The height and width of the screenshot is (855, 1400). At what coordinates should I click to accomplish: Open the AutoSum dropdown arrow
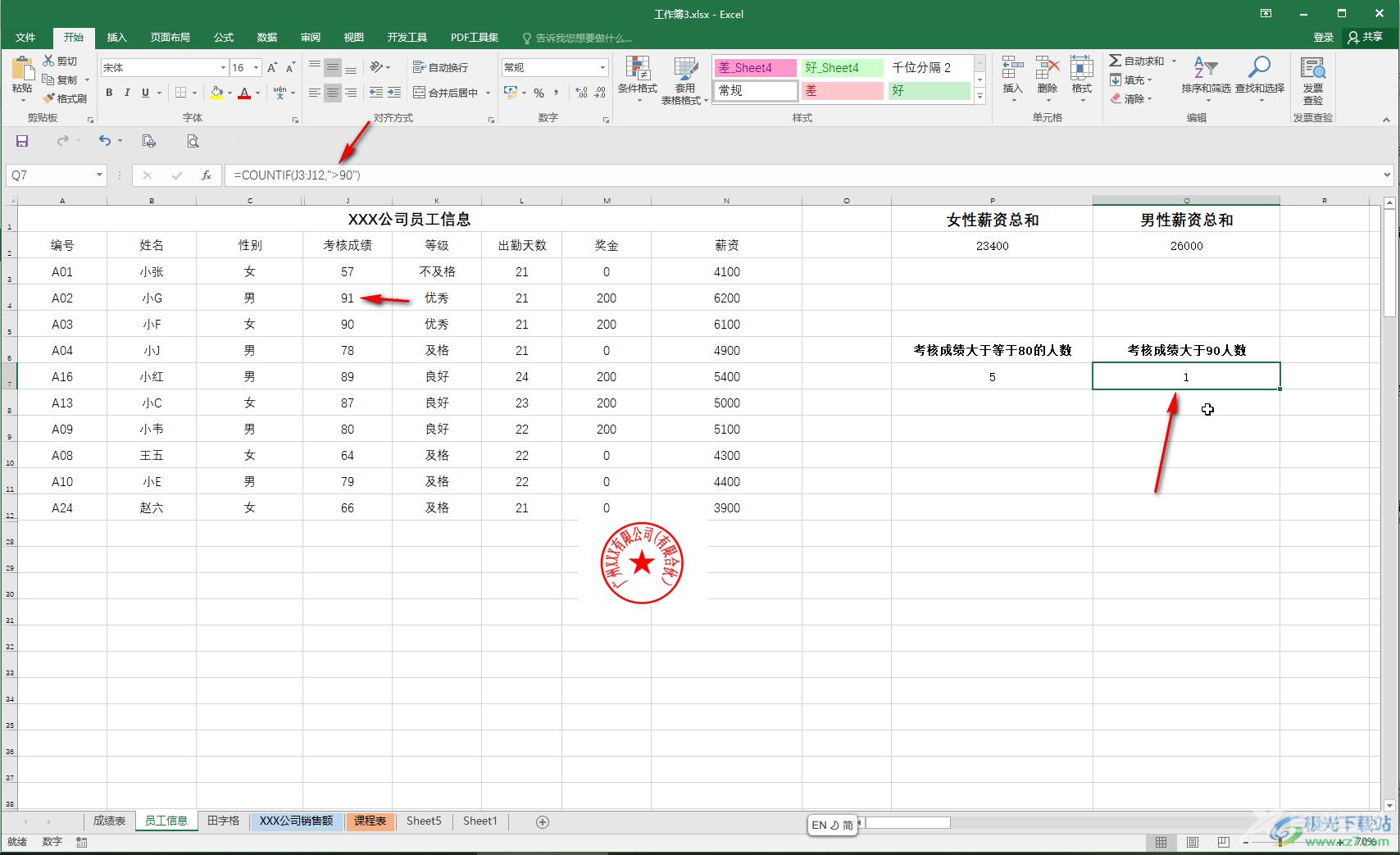(x=1174, y=61)
